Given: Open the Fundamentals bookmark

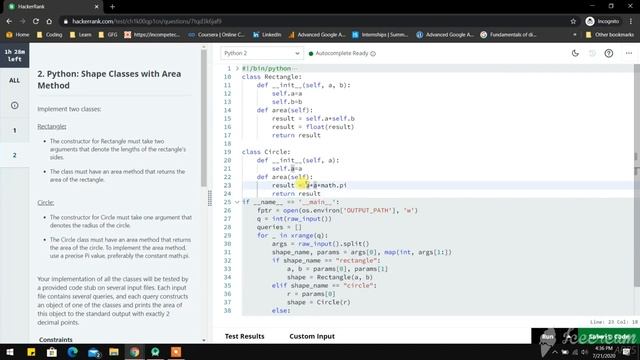Looking at the screenshot, I should coord(508,35).
